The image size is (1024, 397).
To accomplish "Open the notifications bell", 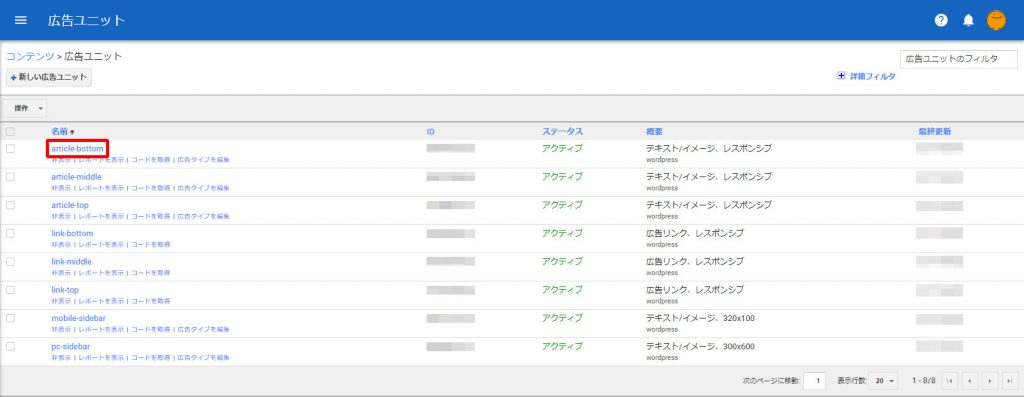I will tap(968, 20).
